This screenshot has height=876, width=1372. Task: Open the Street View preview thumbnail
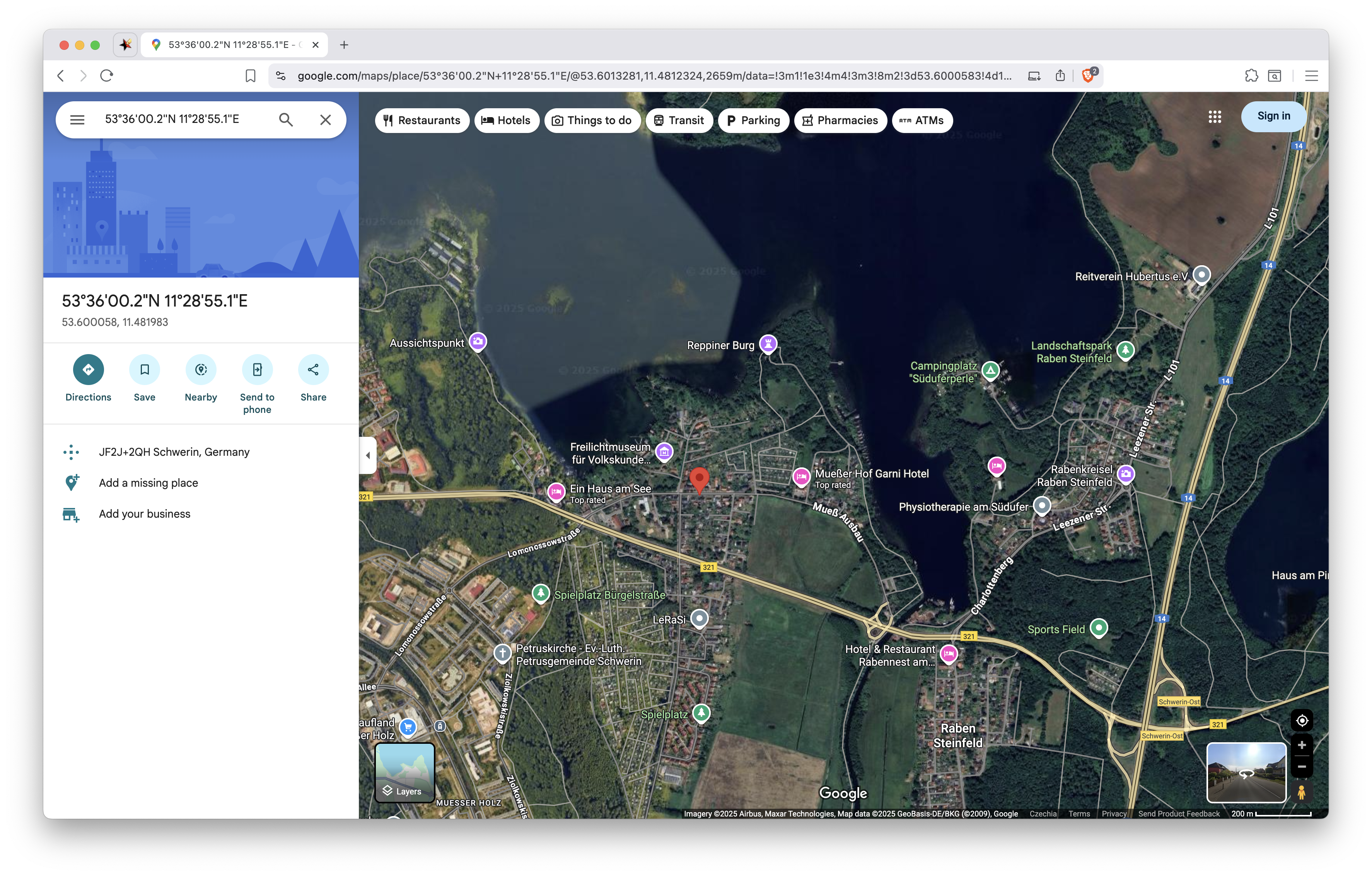tap(1246, 772)
